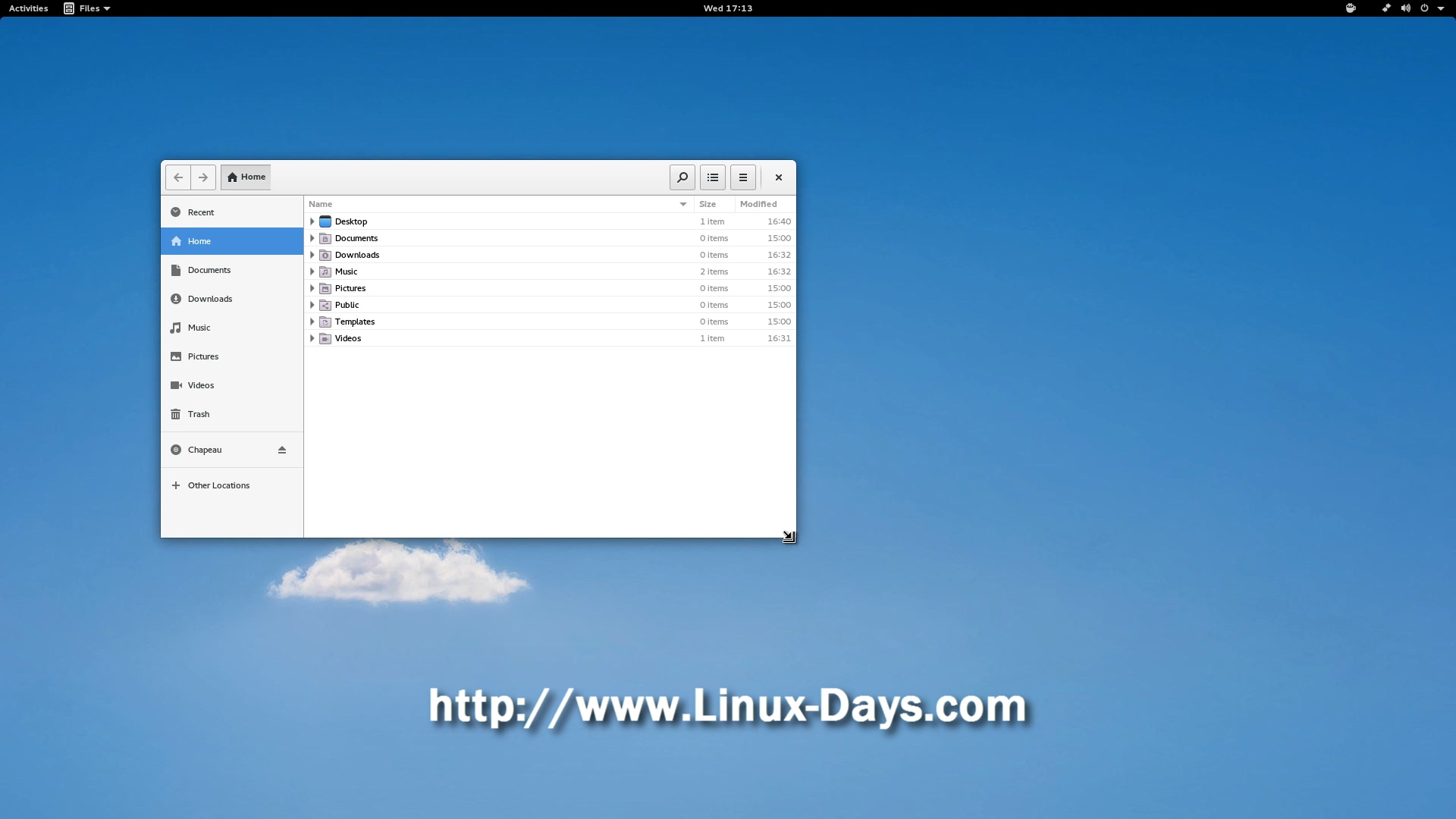The width and height of the screenshot is (1456, 819).
Task: Click the Downloads folder icon in list
Action: [x=325, y=255]
